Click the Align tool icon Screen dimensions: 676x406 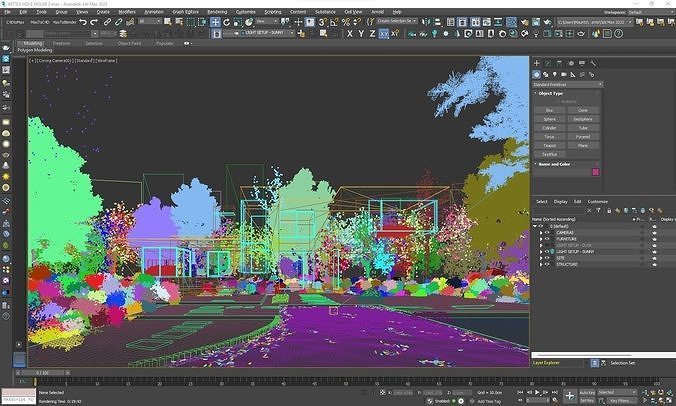pyautogui.click(x=438, y=22)
